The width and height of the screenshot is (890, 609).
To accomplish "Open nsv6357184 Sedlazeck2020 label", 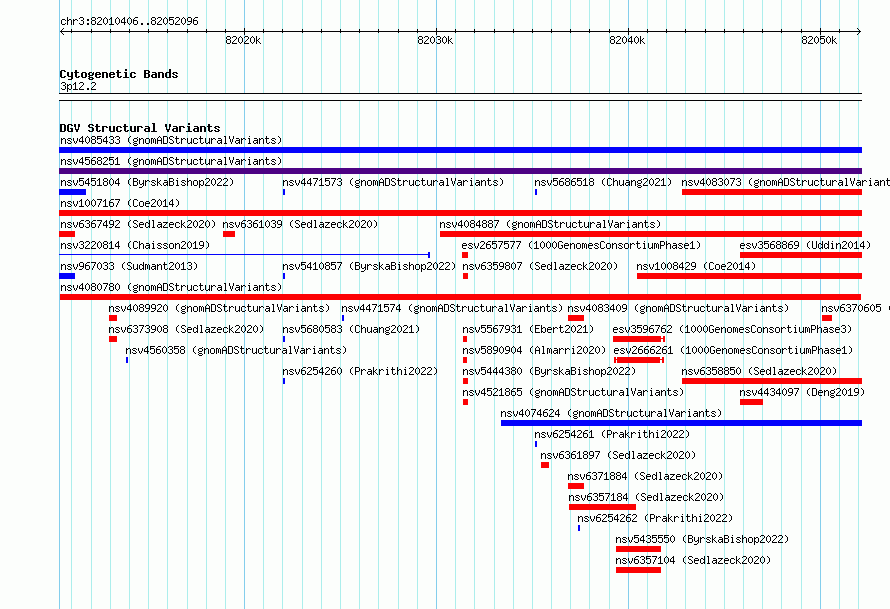I will click(646, 497).
